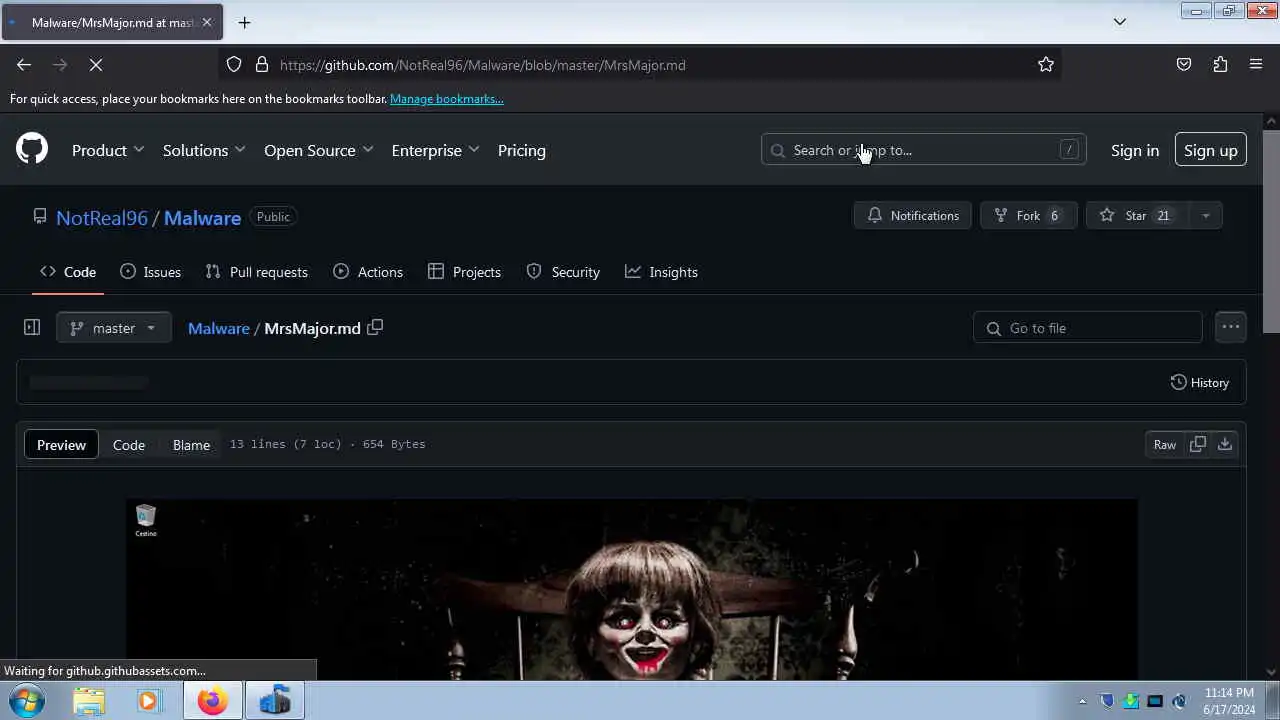
Task: Open the Malware repository title link
Action: click(202, 217)
